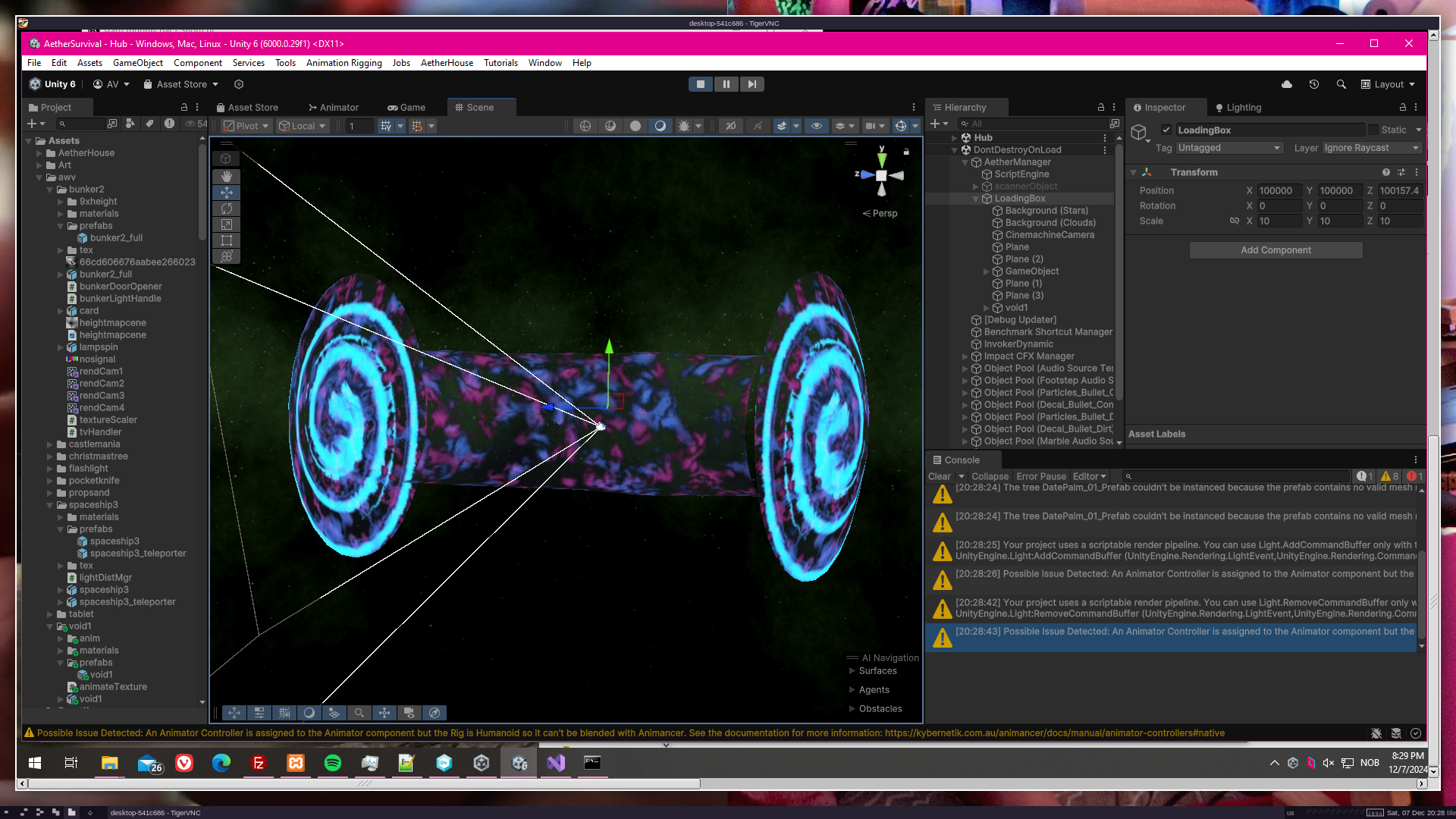This screenshot has height=819, width=1456.
Task: Click the Position X input field
Action: point(1279,190)
